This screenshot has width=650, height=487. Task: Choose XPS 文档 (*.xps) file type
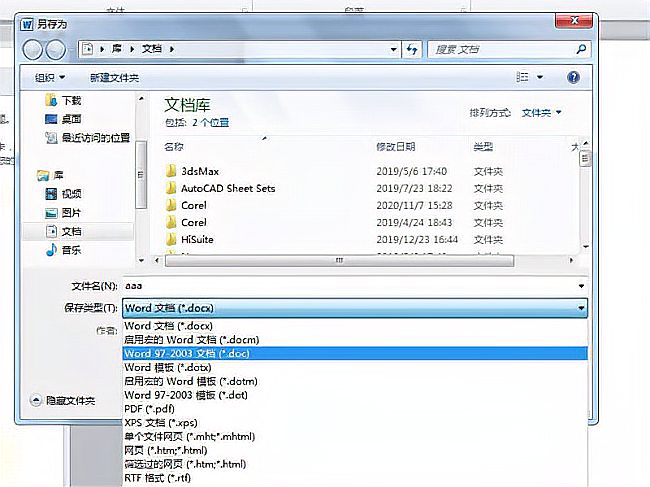355,423
